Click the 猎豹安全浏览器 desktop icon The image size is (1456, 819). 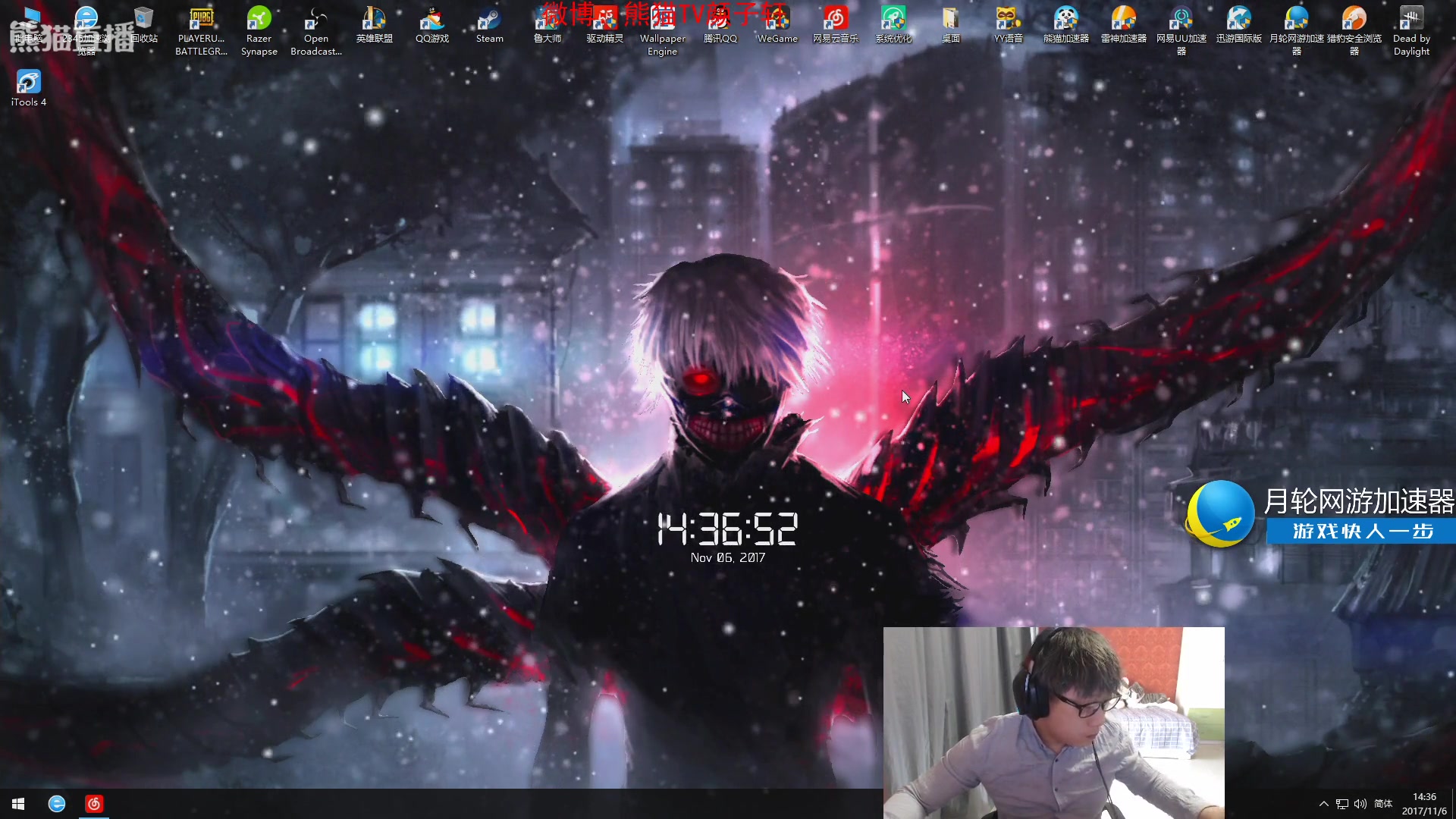pyautogui.click(x=1354, y=30)
